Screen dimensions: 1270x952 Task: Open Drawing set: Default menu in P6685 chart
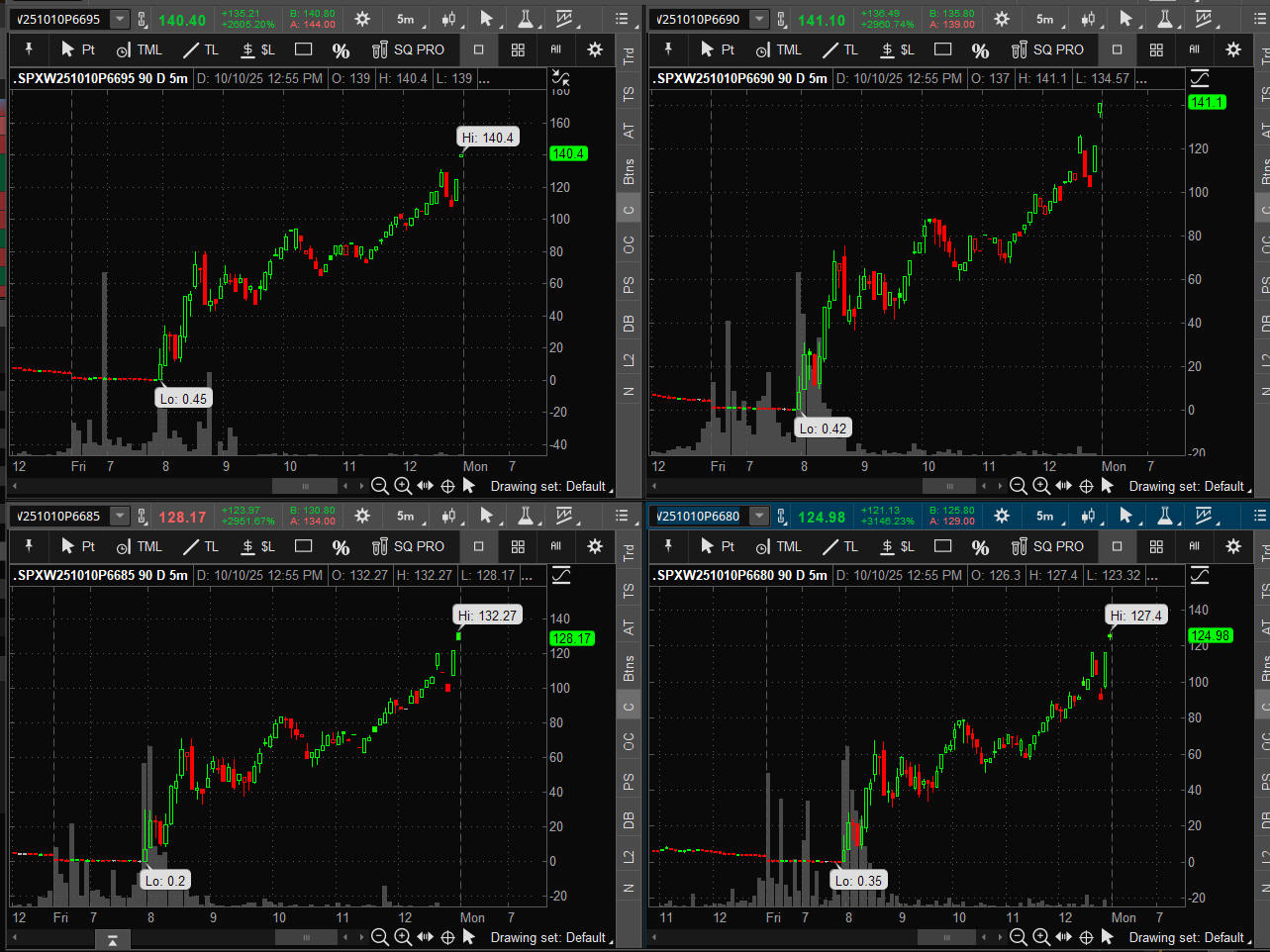tap(549, 937)
